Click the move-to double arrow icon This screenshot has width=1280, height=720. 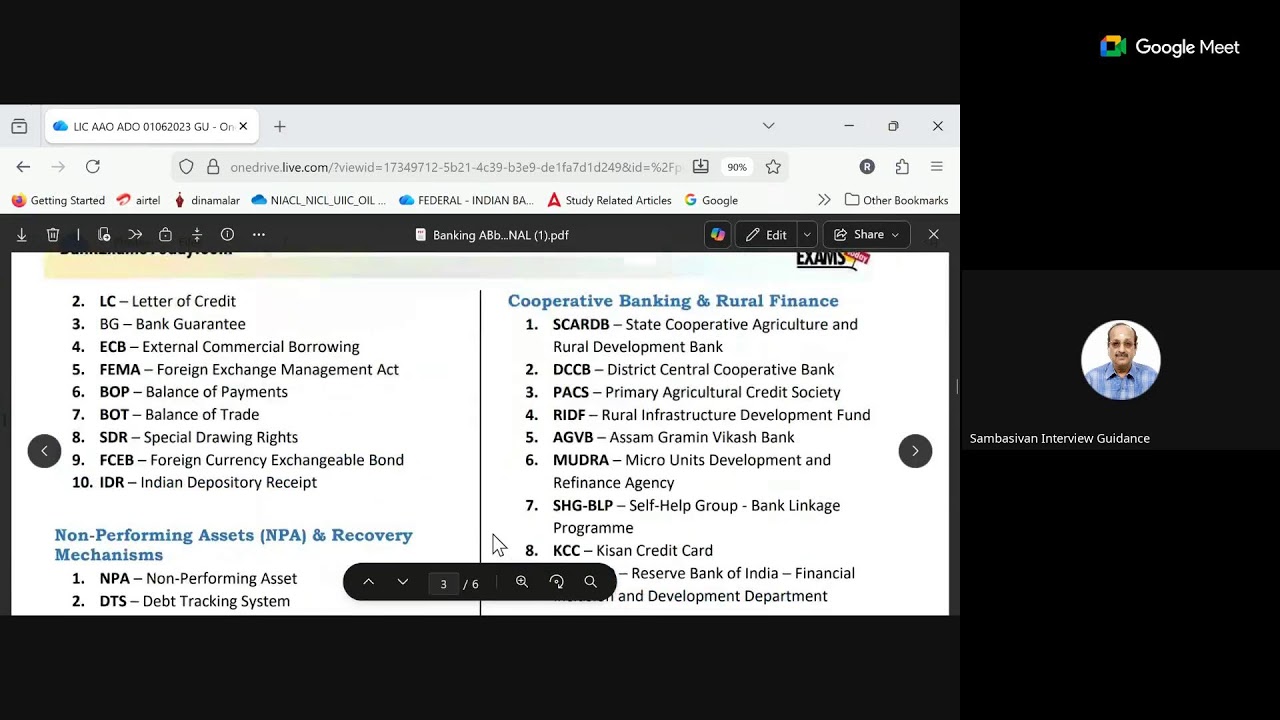[x=135, y=235]
